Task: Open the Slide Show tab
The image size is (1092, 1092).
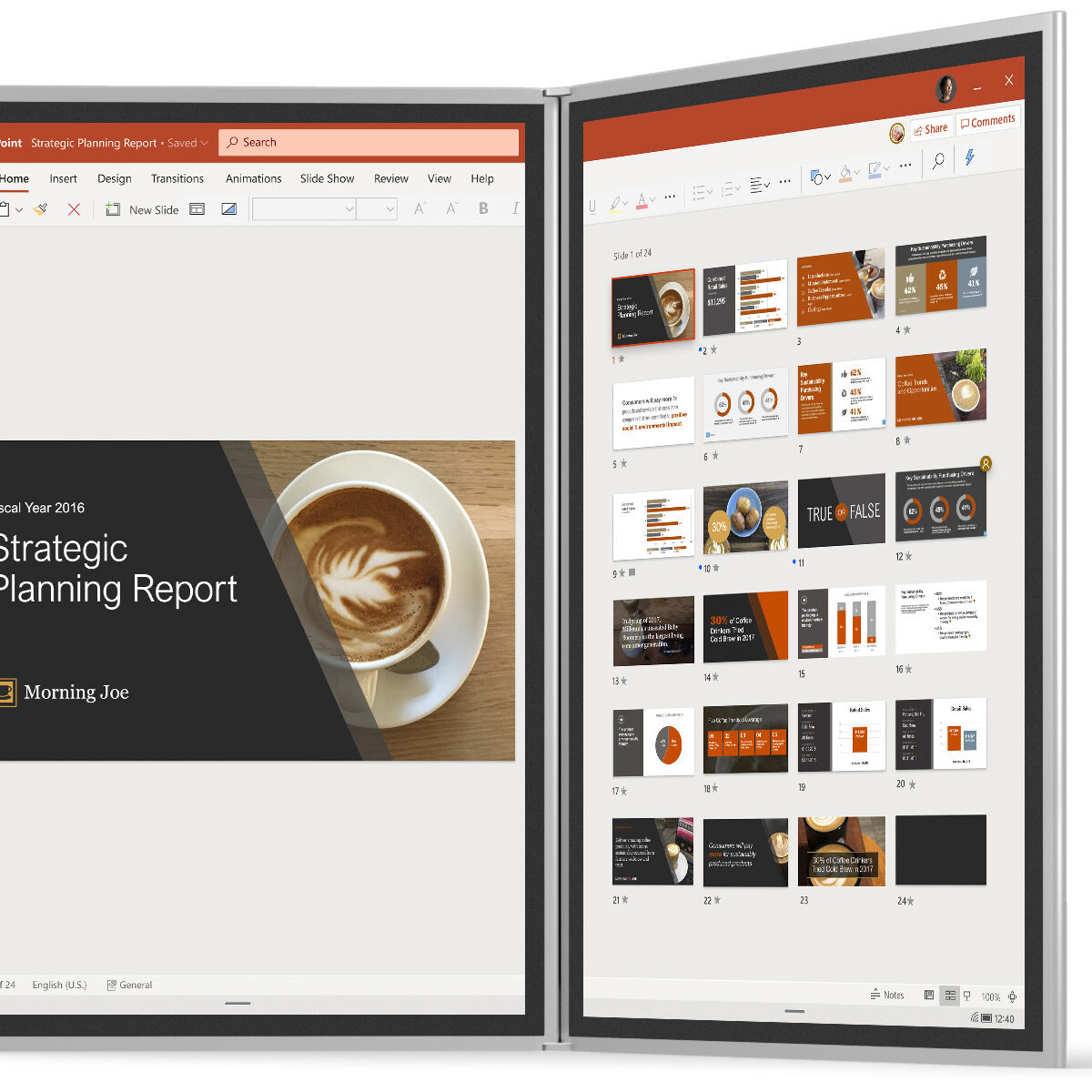Action: tap(327, 178)
